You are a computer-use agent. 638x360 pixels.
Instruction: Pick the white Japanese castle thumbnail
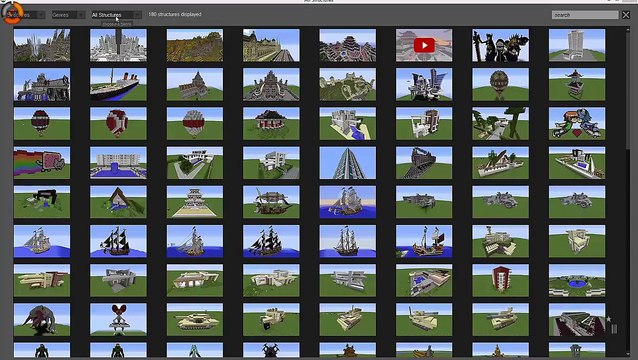click(x=195, y=202)
